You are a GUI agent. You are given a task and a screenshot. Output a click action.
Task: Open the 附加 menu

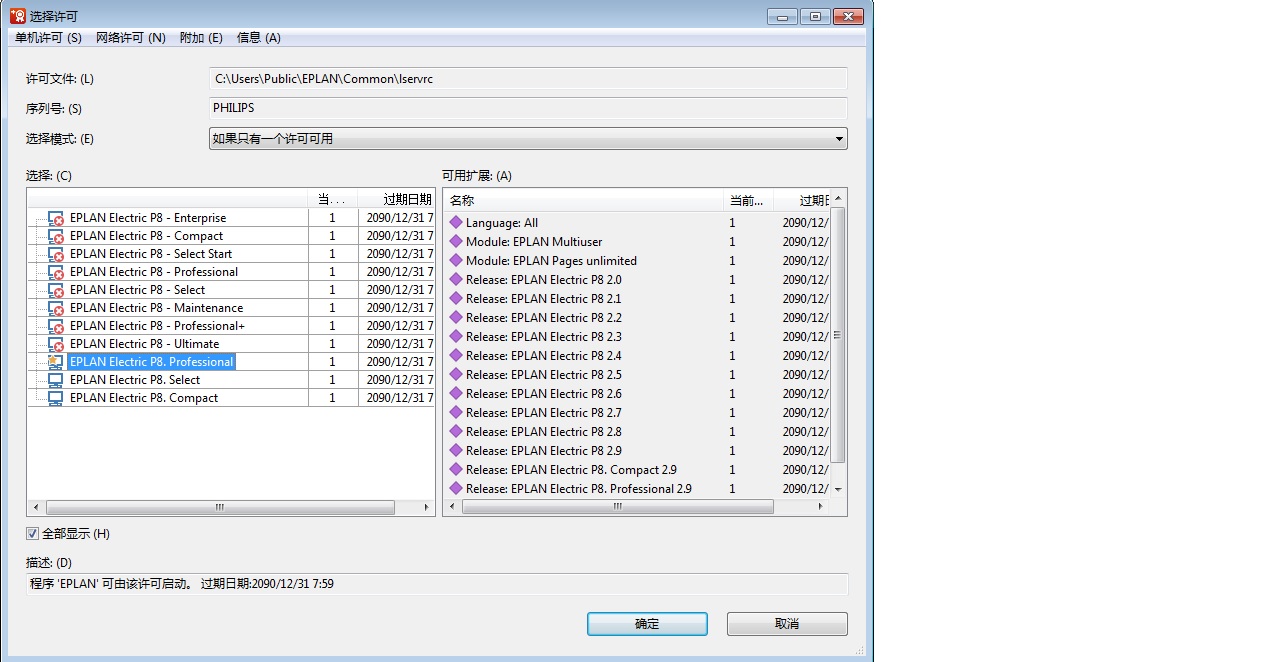(x=201, y=38)
